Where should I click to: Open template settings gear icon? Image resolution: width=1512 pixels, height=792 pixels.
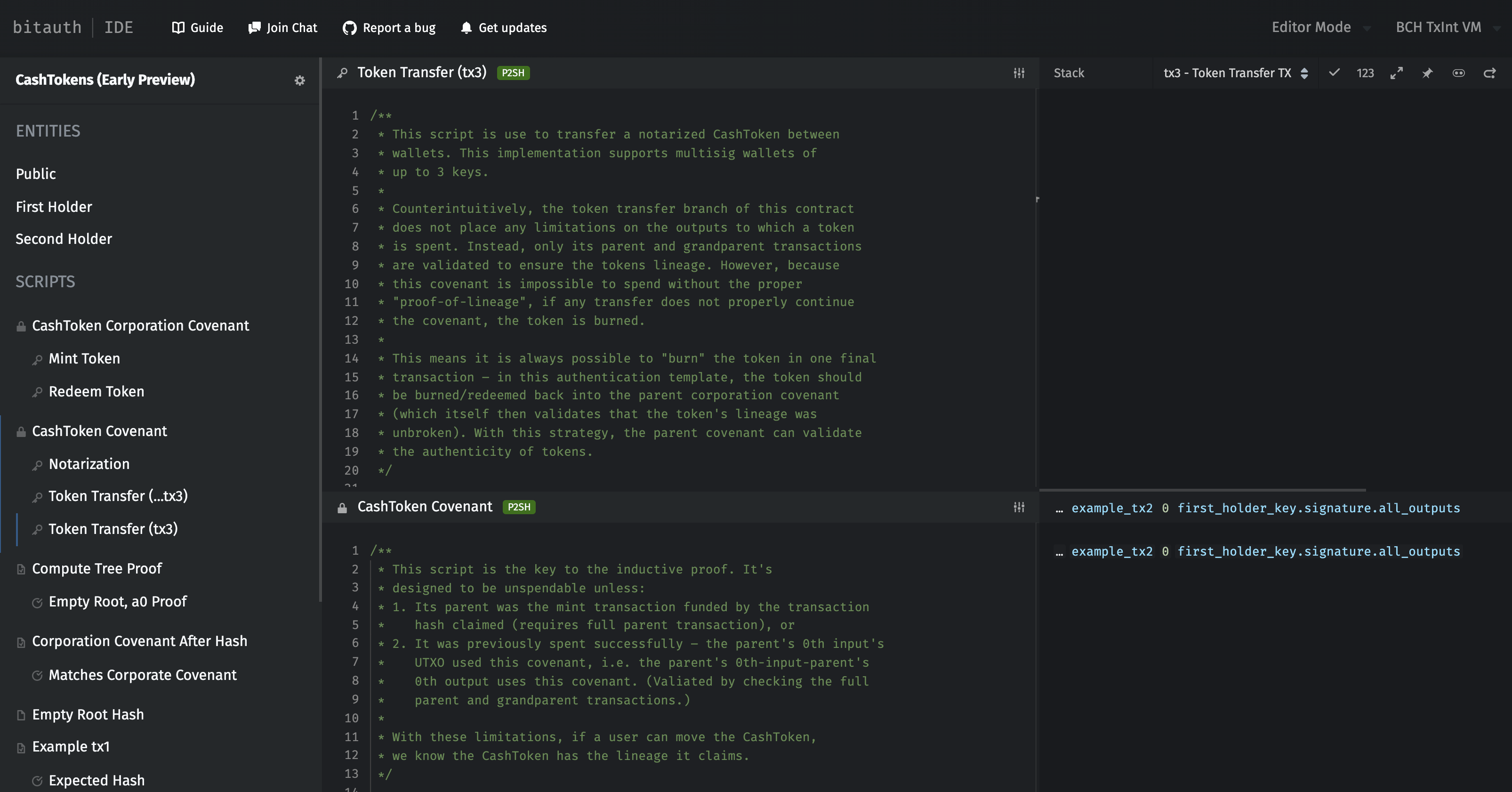(299, 81)
